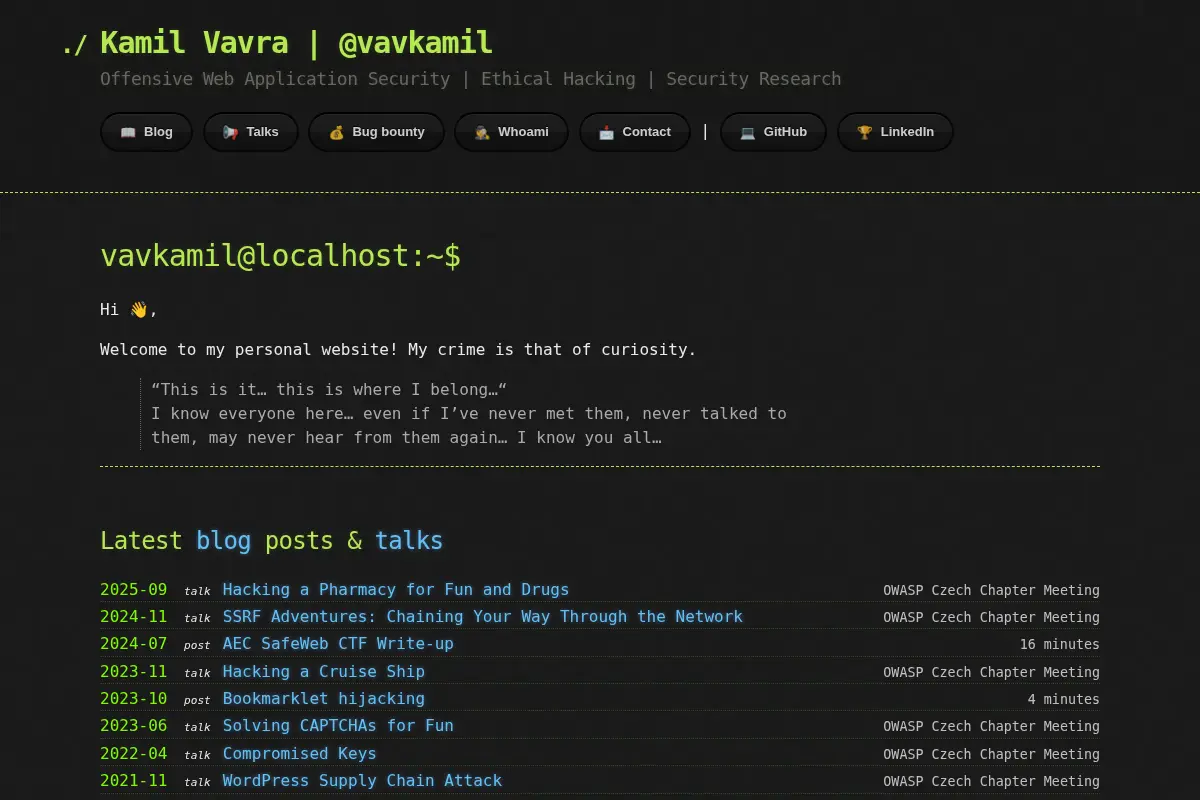Image resolution: width=1200 pixels, height=800 pixels.
Task: Open Bookmarklet hijacking post
Action: click(x=324, y=698)
